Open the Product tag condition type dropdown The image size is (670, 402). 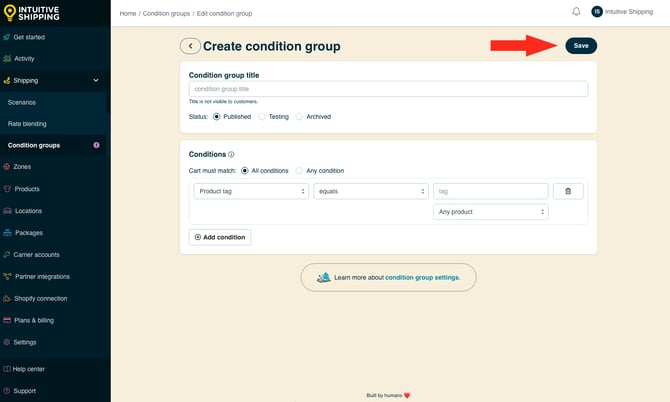(x=251, y=191)
